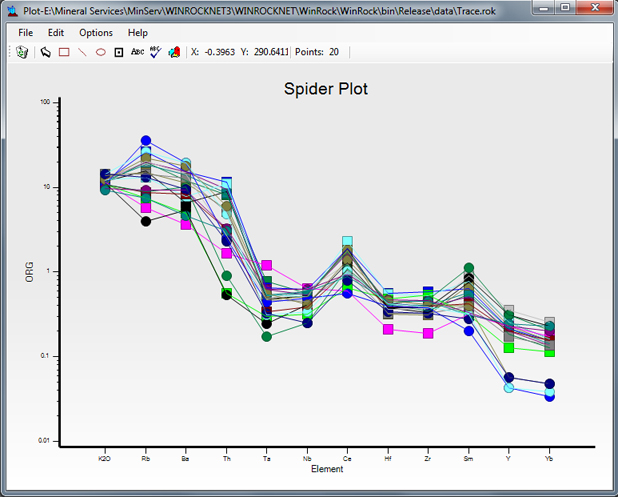Select the arrow pointer tool
This screenshot has width=618, height=497.
point(46,52)
